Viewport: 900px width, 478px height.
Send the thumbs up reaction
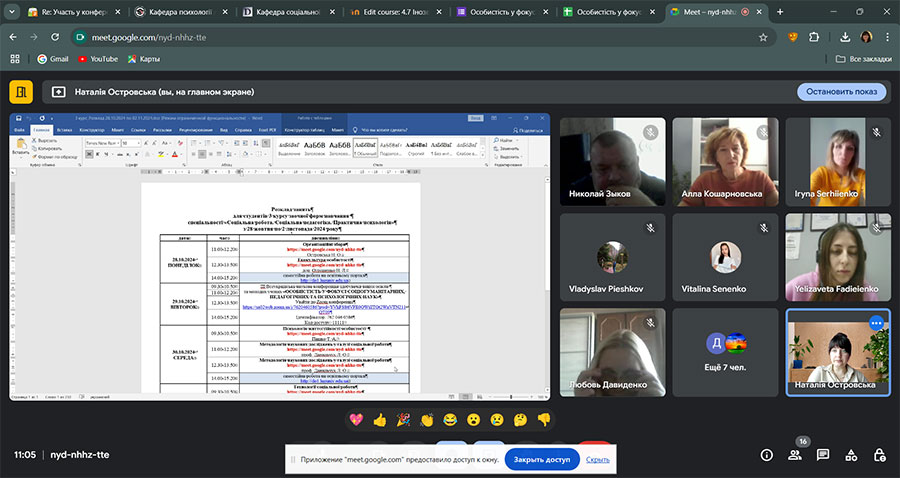coord(380,419)
